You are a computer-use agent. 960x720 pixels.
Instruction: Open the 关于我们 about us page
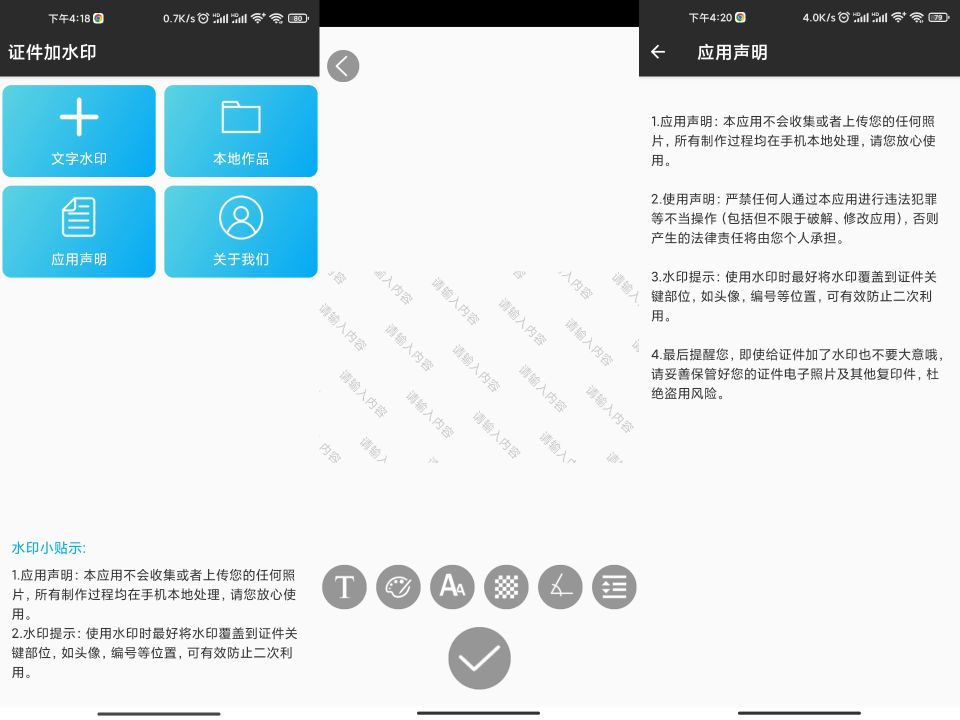point(240,231)
